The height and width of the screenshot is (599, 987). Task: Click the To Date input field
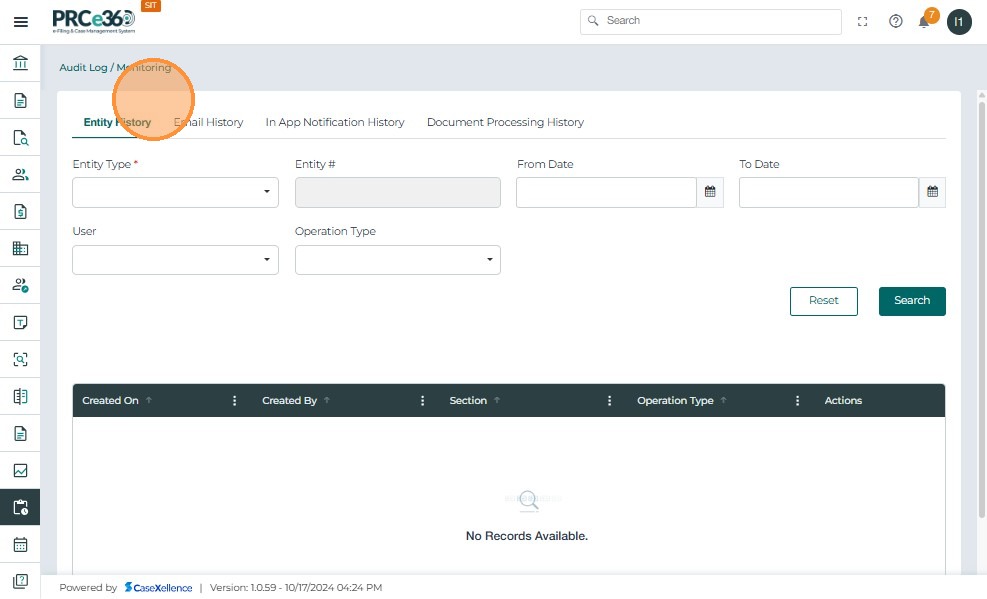828,192
